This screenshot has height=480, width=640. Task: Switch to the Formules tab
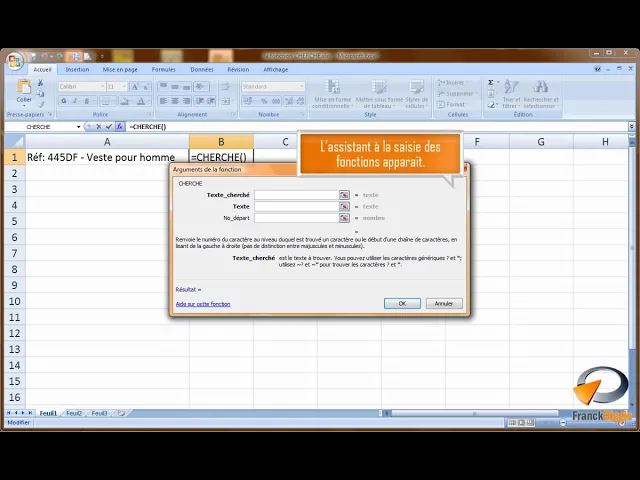pyautogui.click(x=163, y=70)
